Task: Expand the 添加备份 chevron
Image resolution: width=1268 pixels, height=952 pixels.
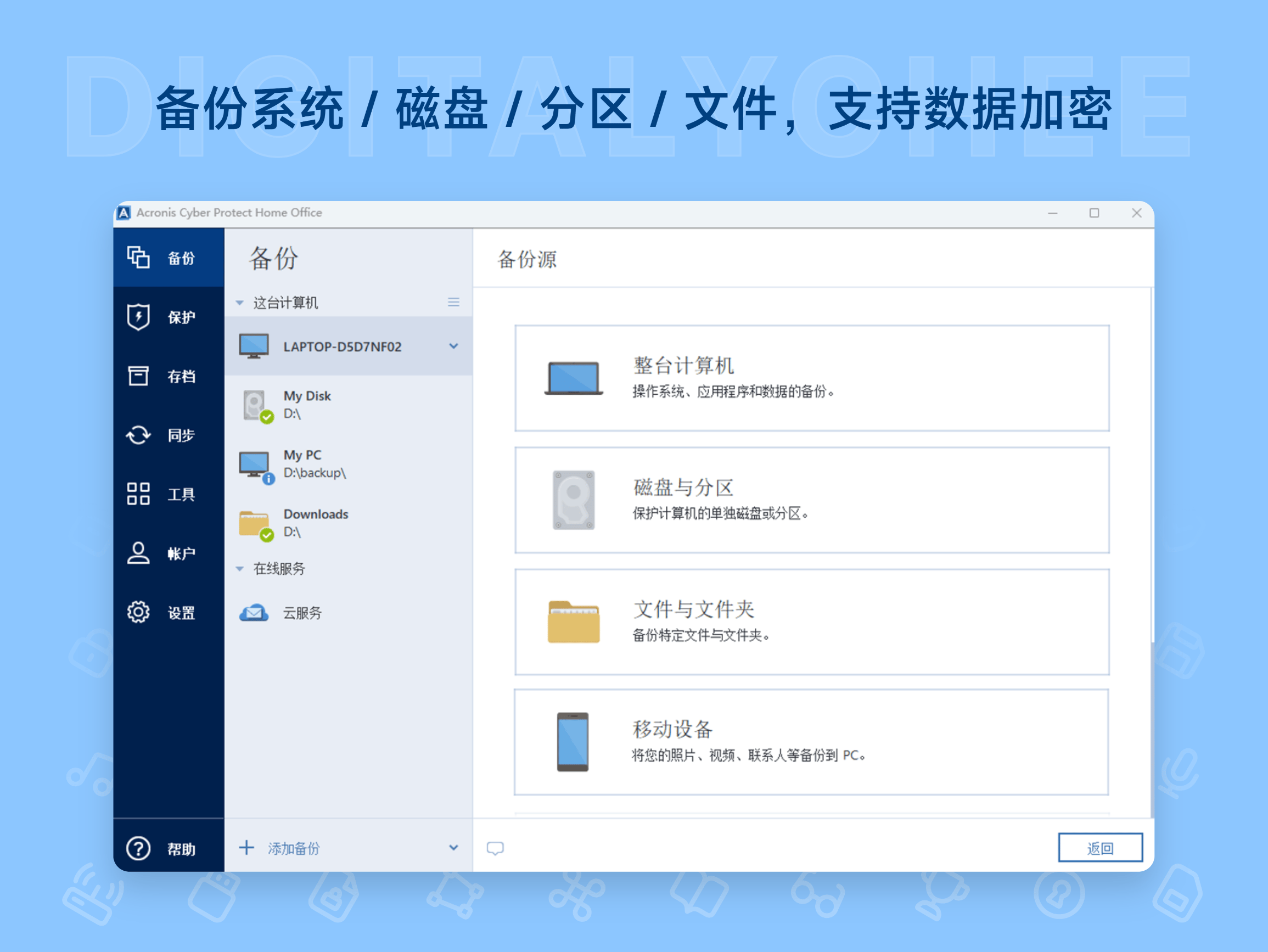Action: pos(453,848)
